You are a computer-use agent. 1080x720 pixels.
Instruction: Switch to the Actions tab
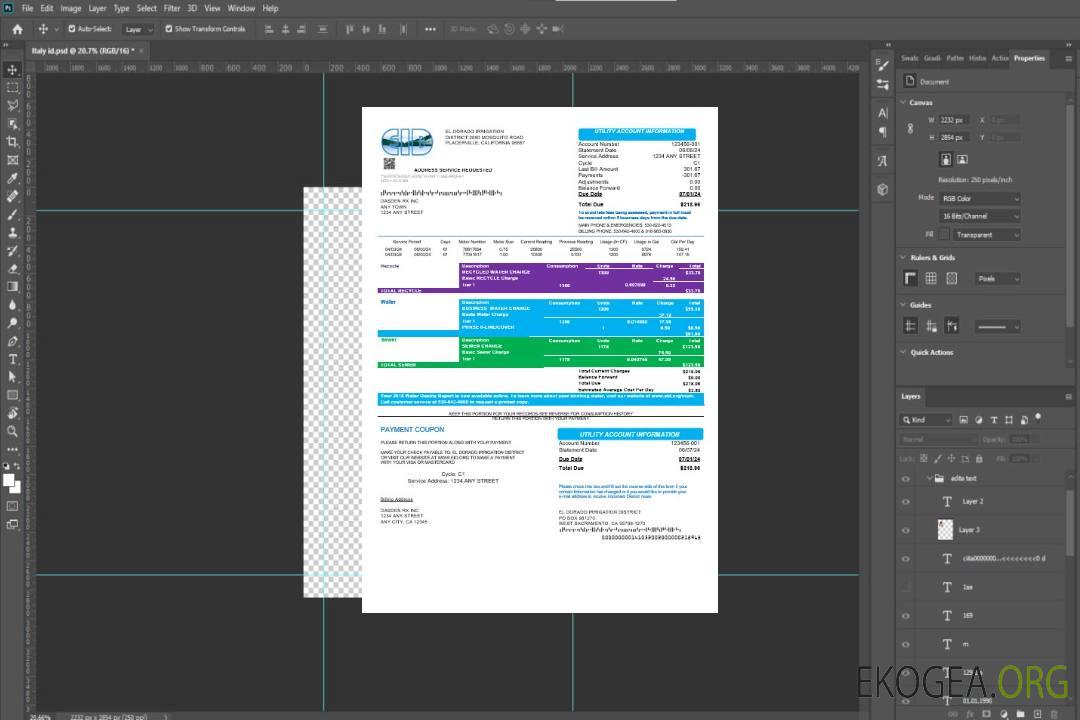(999, 58)
